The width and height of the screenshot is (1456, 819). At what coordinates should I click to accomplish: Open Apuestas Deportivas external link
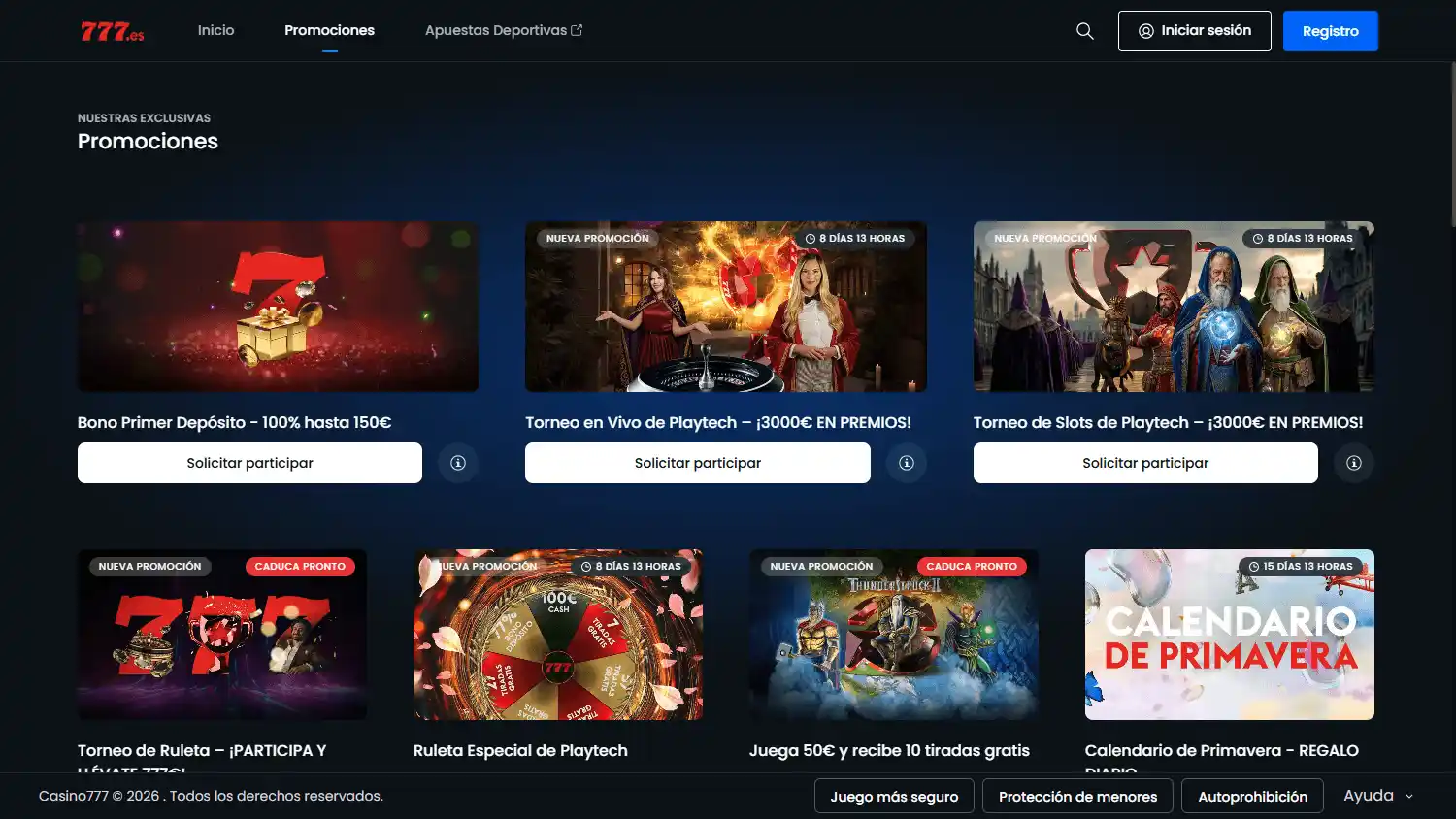pos(504,30)
